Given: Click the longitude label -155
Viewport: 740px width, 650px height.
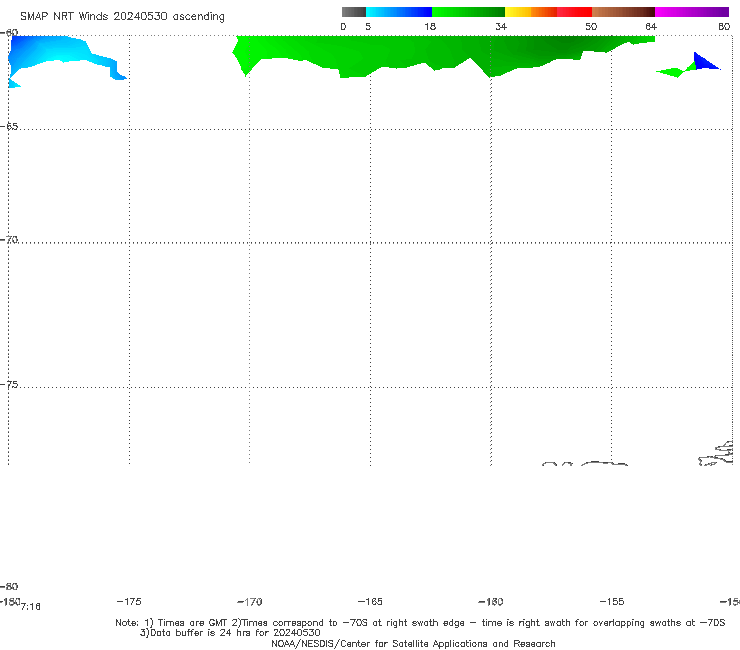Looking at the screenshot, I should coord(612,602).
